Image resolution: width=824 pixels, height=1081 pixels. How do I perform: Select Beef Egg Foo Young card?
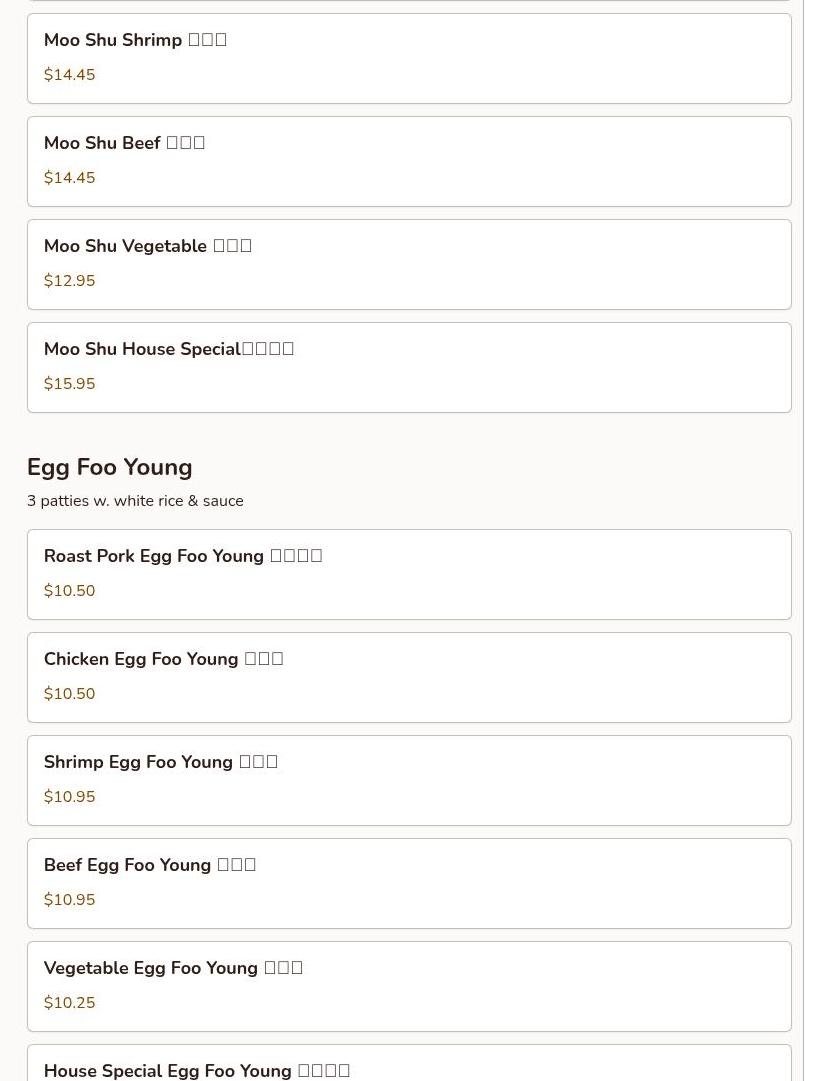click(409, 883)
